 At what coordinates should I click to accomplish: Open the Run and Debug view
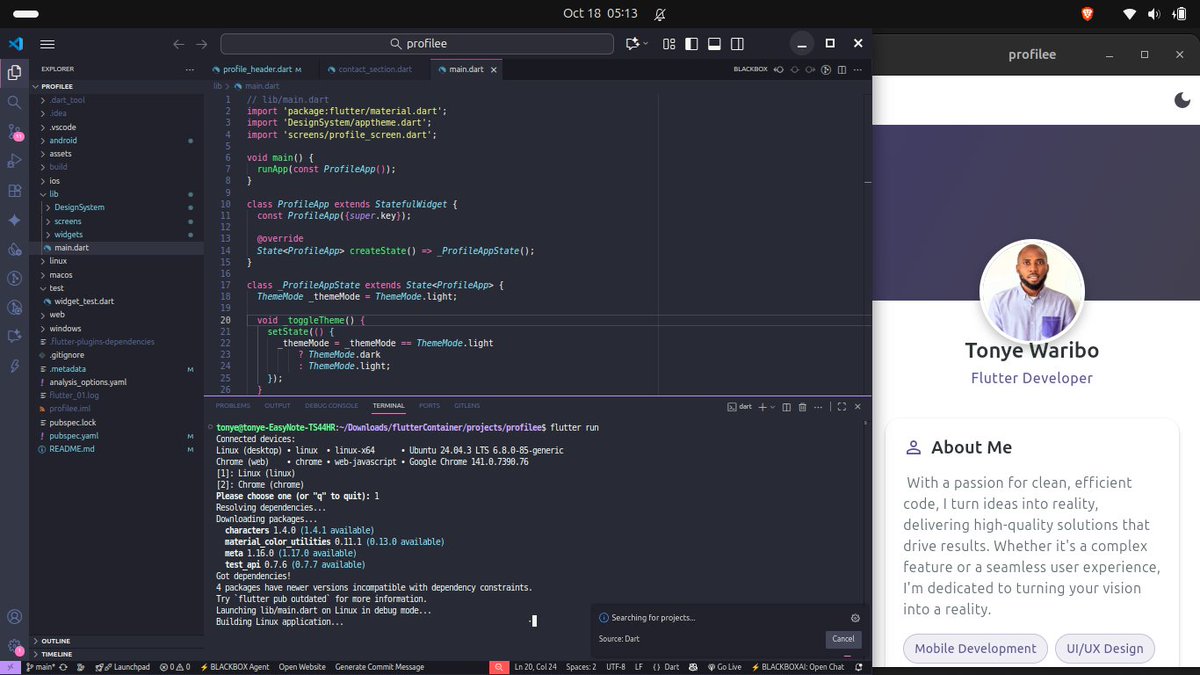pyautogui.click(x=14, y=161)
